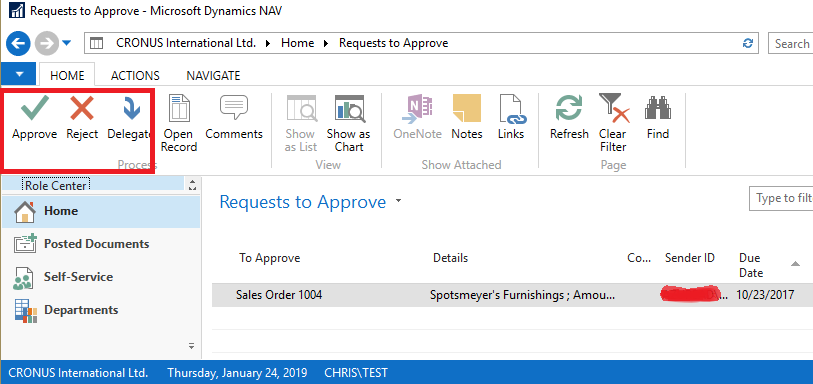Open the blue application menu dropdown
The height and width of the screenshot is (384, 813).
19,74
